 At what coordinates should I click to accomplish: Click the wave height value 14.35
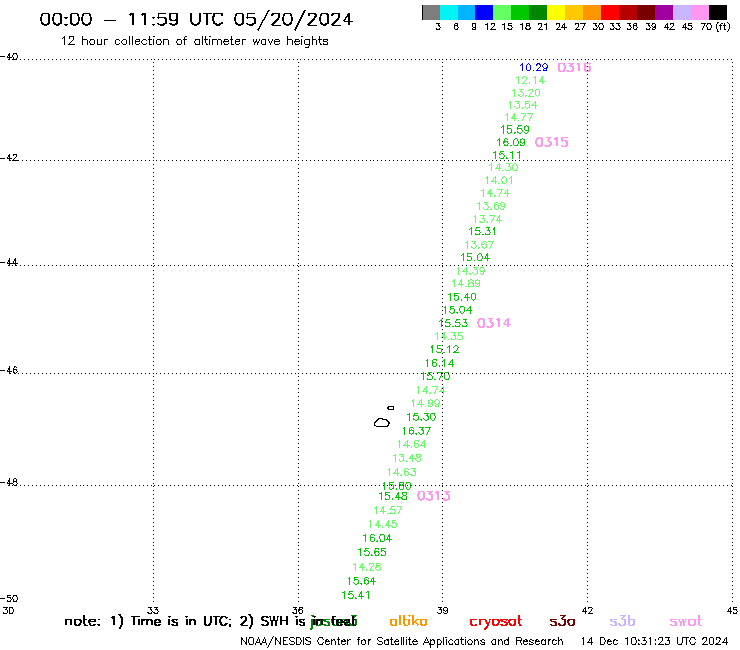tap(449, 336)
